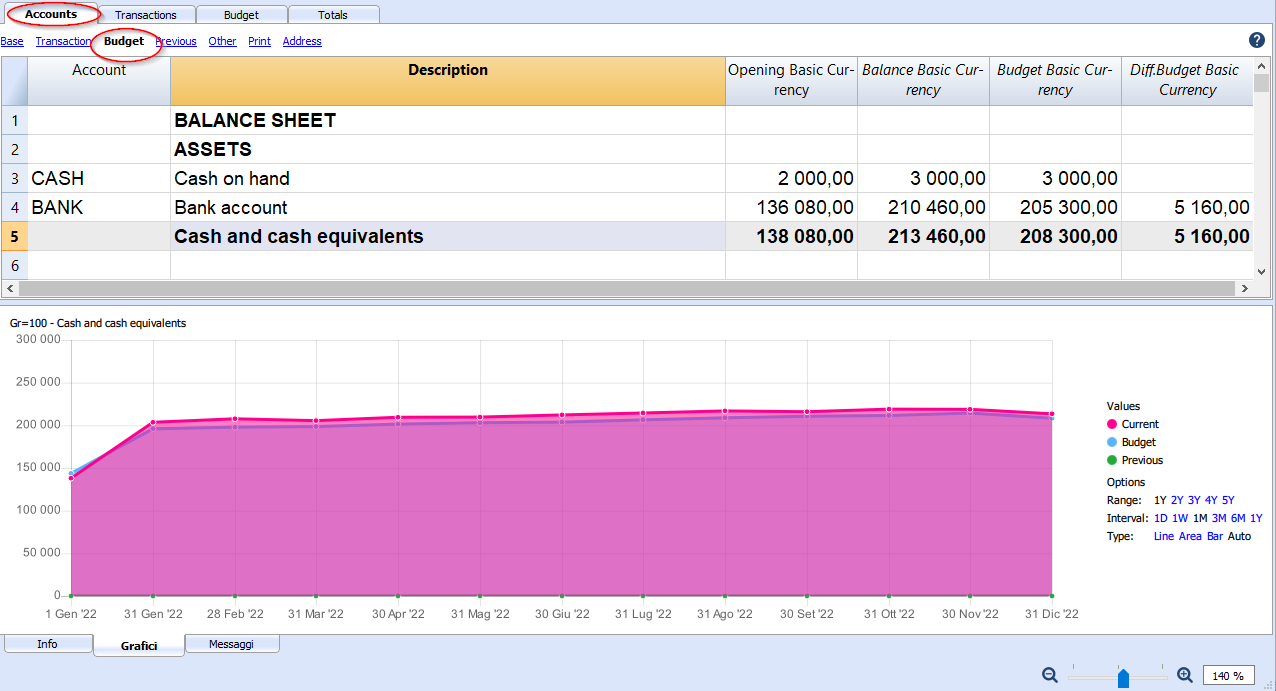Open the Budget table tab
The width and height of the screenshot is (1276, 691).
click(x=241, y=15)
